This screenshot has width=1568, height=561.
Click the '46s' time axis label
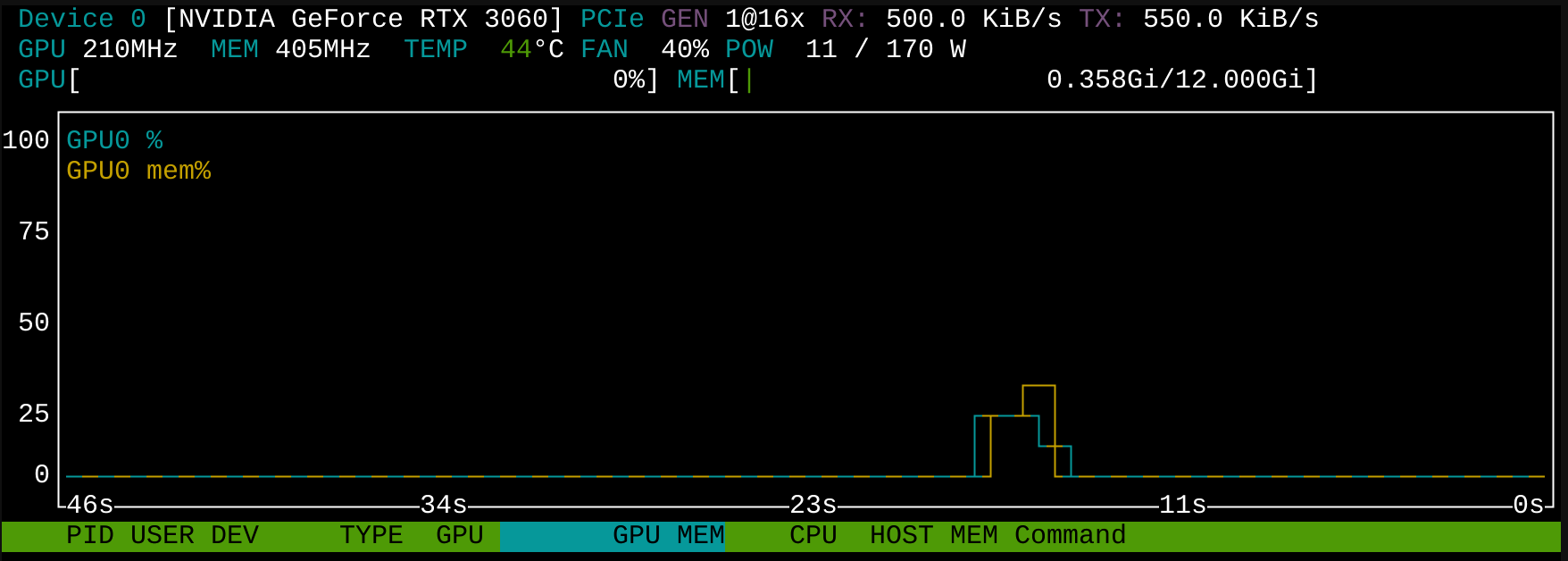pos(90,505)
